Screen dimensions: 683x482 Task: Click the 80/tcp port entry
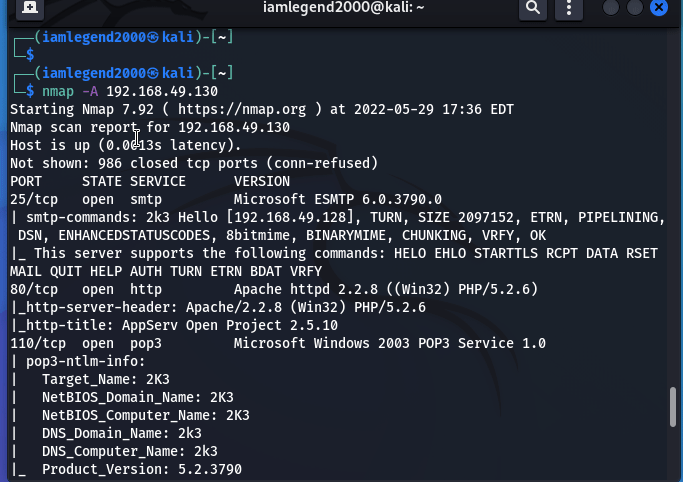tap(34, 289)
